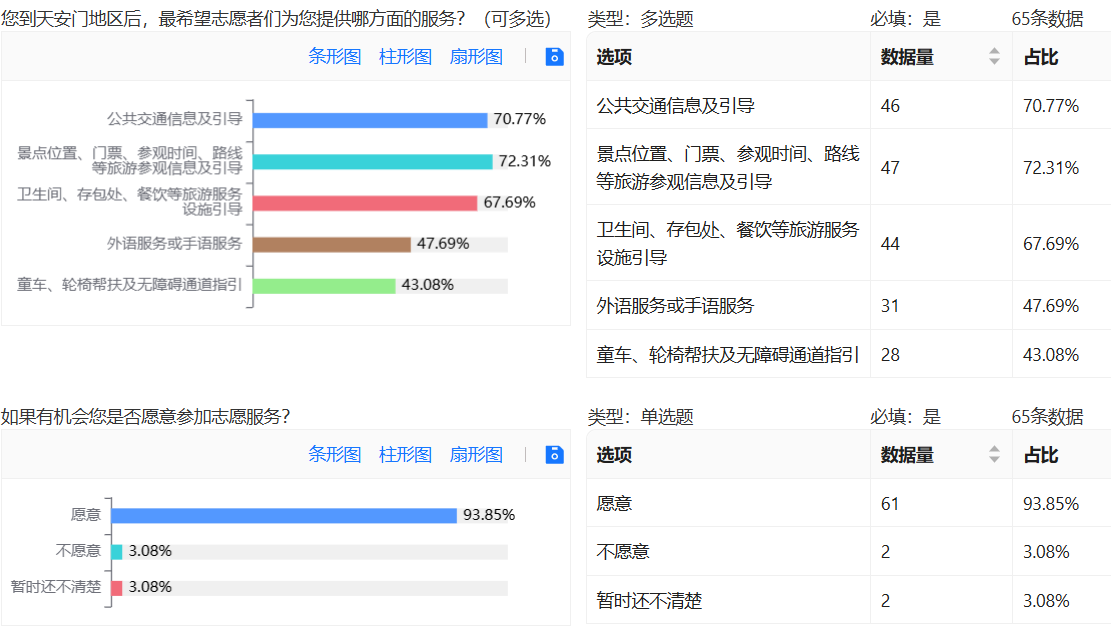1111x638 pixels.
Task: Select 条形图 tab for the volunteer willingness chart
Action: [x=334, y=455]
